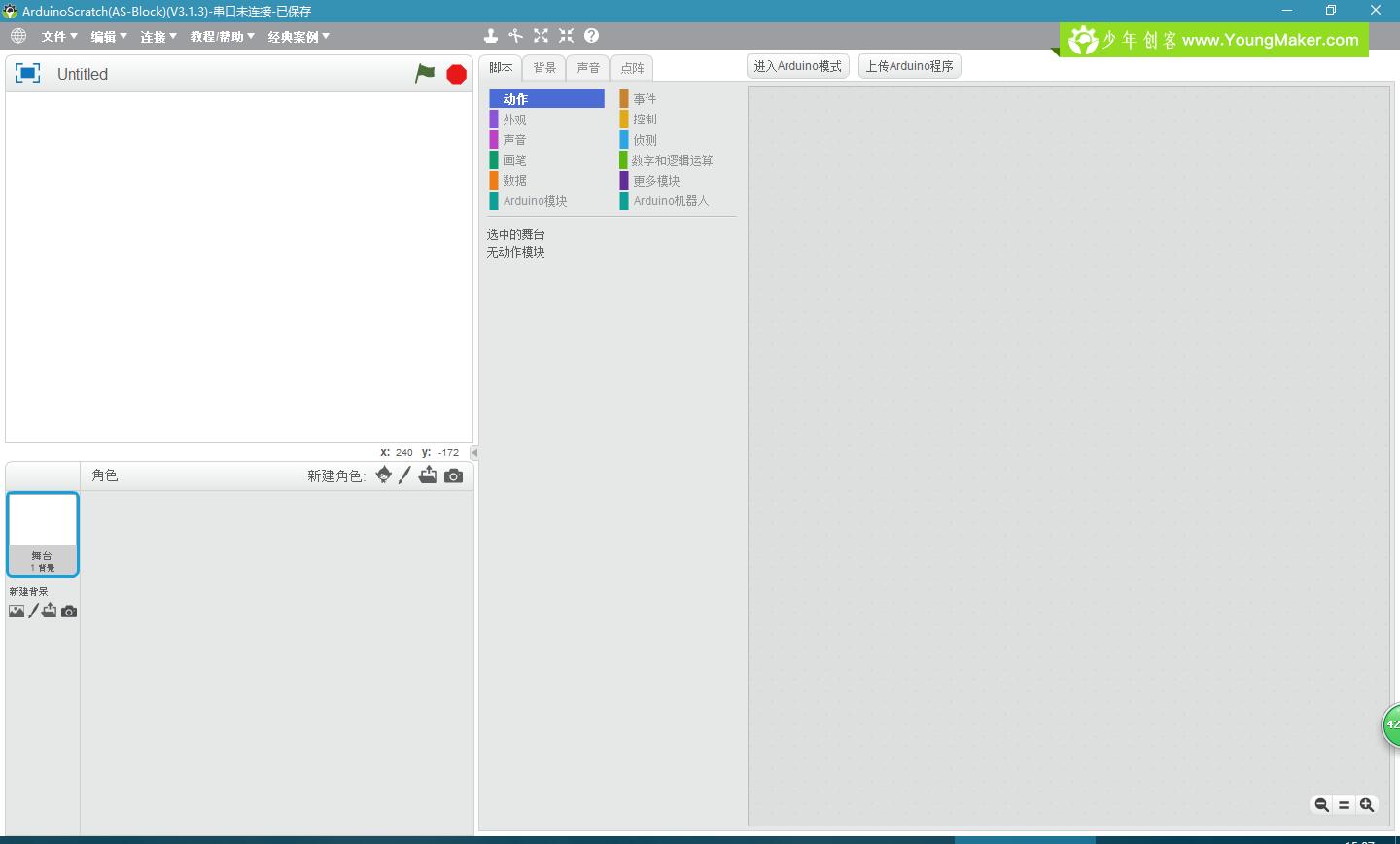The width and height of the screenshot is (1400, 844).
Task: Switch to the 背景 tab
Action: click(544, 68)
